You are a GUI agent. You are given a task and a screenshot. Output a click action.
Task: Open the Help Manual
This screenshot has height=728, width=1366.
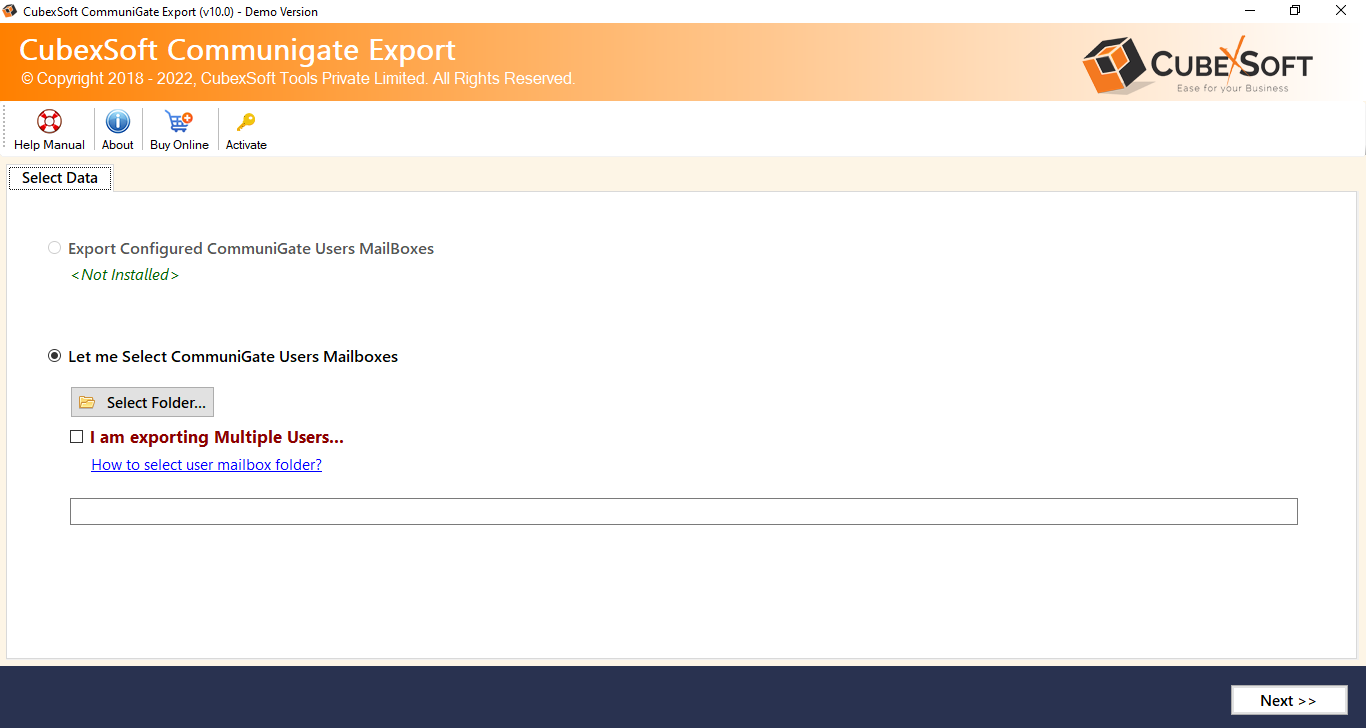click(x=49, y=128)
